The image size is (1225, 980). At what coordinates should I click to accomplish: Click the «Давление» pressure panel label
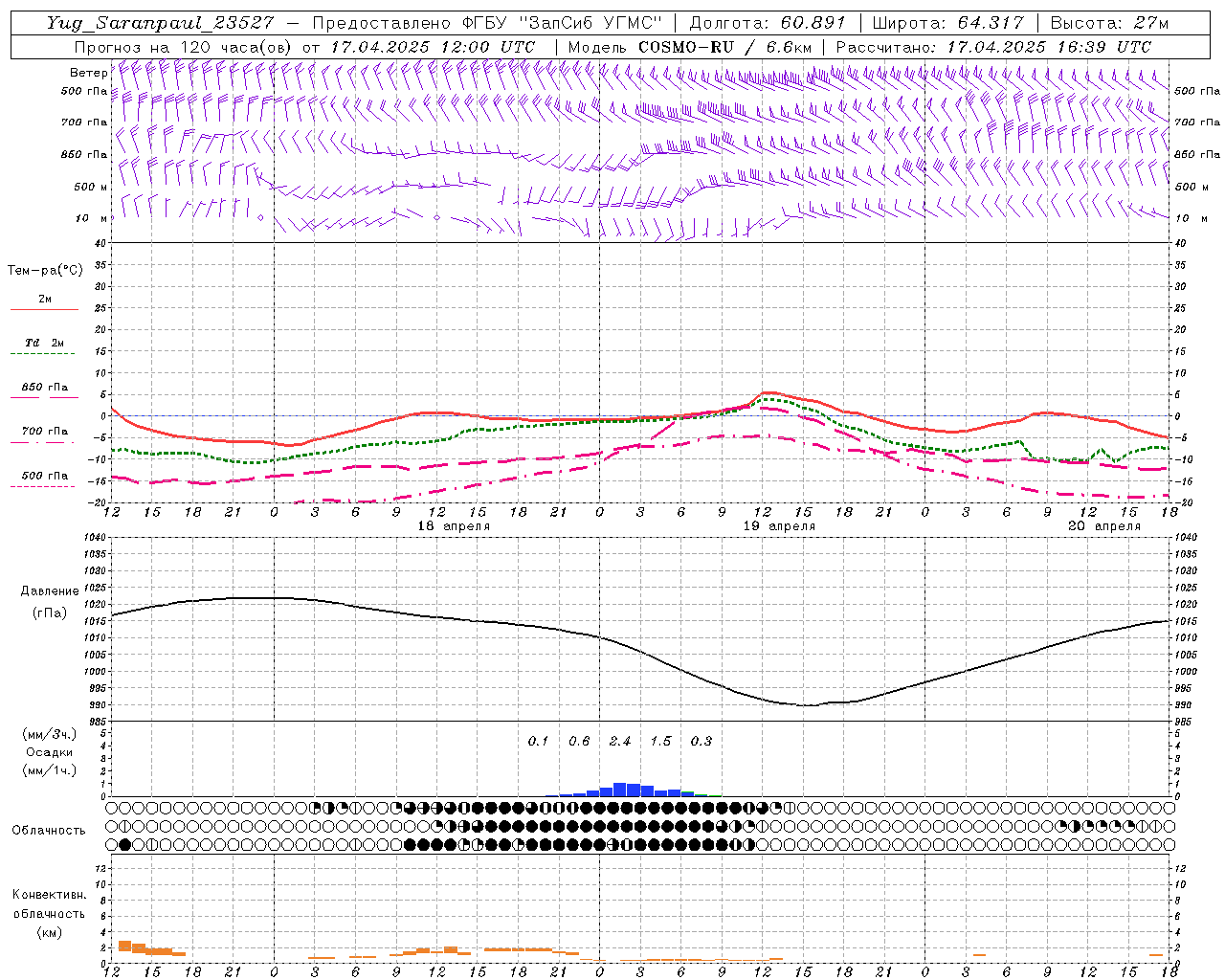pos(50,591)
